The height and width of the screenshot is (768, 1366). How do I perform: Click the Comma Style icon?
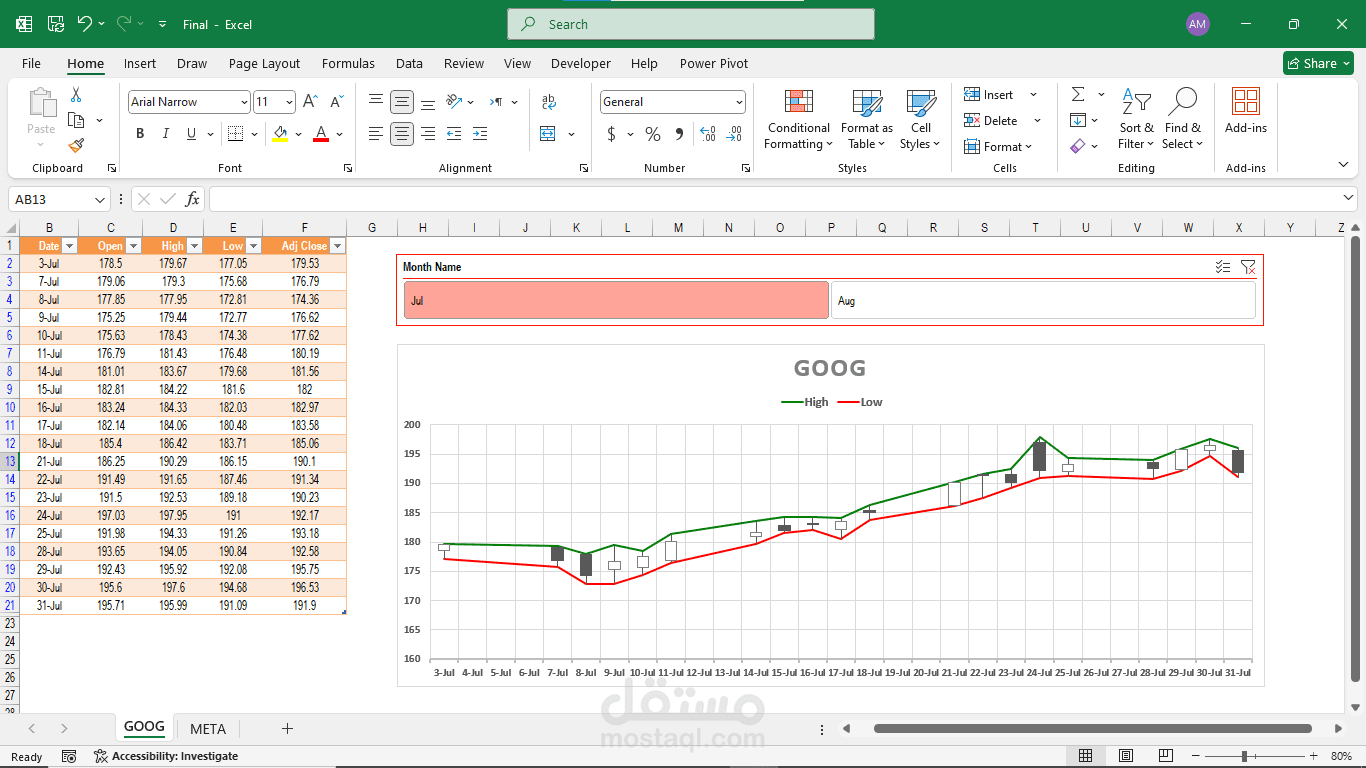tap(679, 134)
